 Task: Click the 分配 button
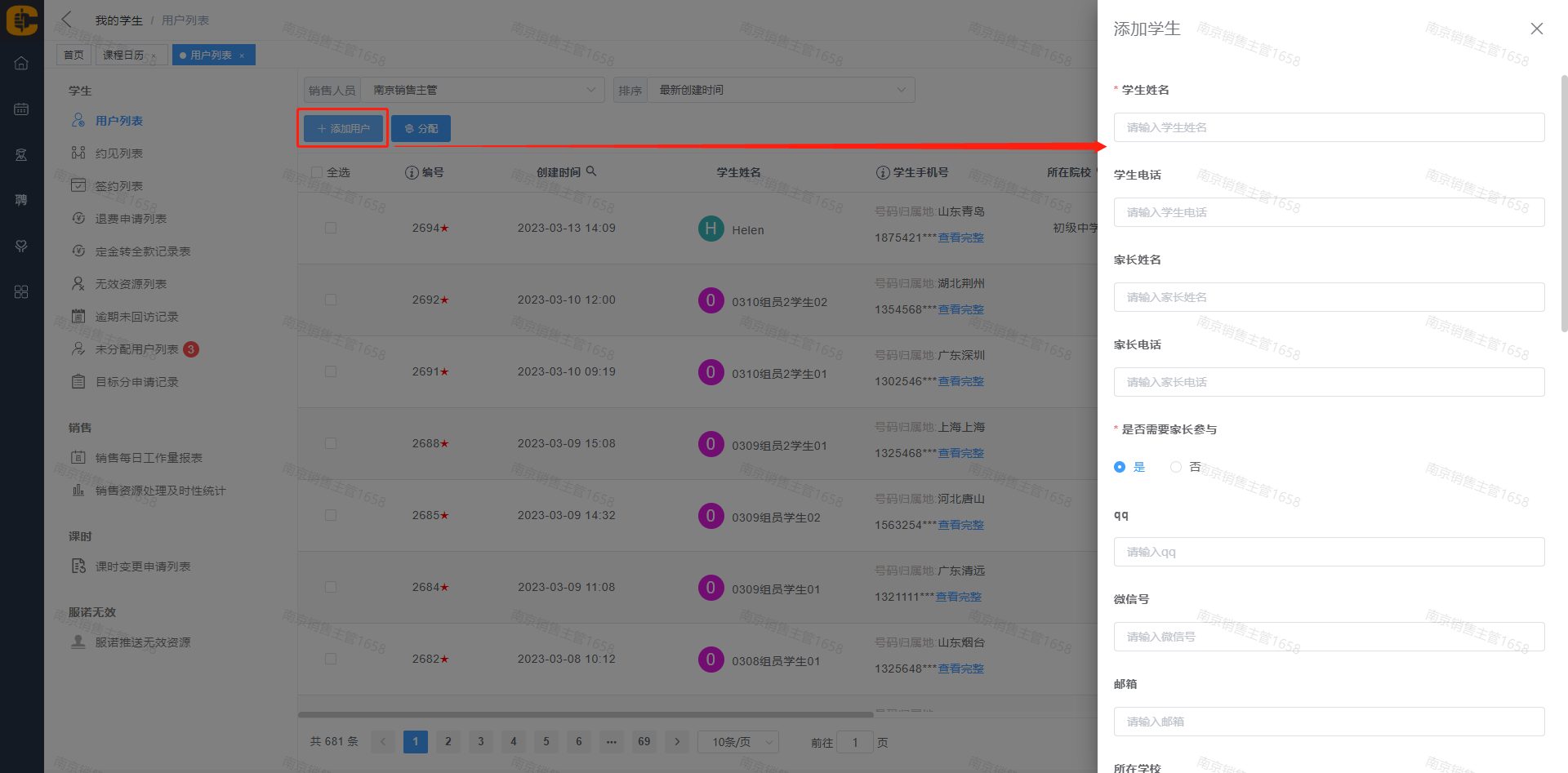pos(421,129)
